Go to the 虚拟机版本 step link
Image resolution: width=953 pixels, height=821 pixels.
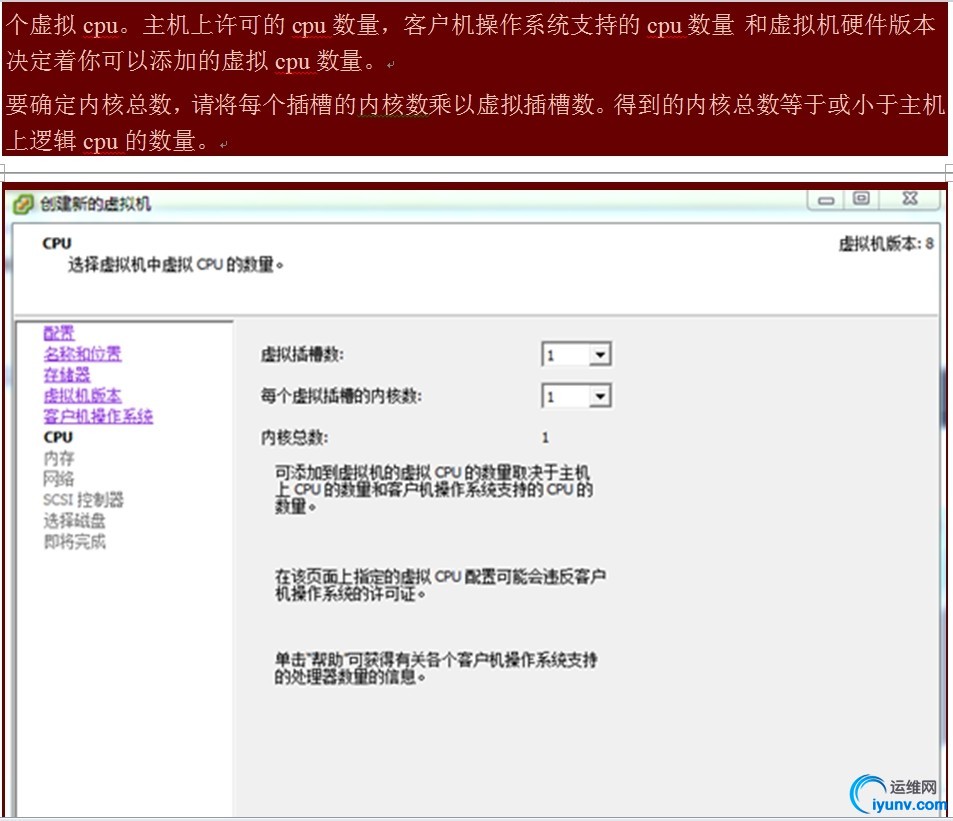(82, 396)
